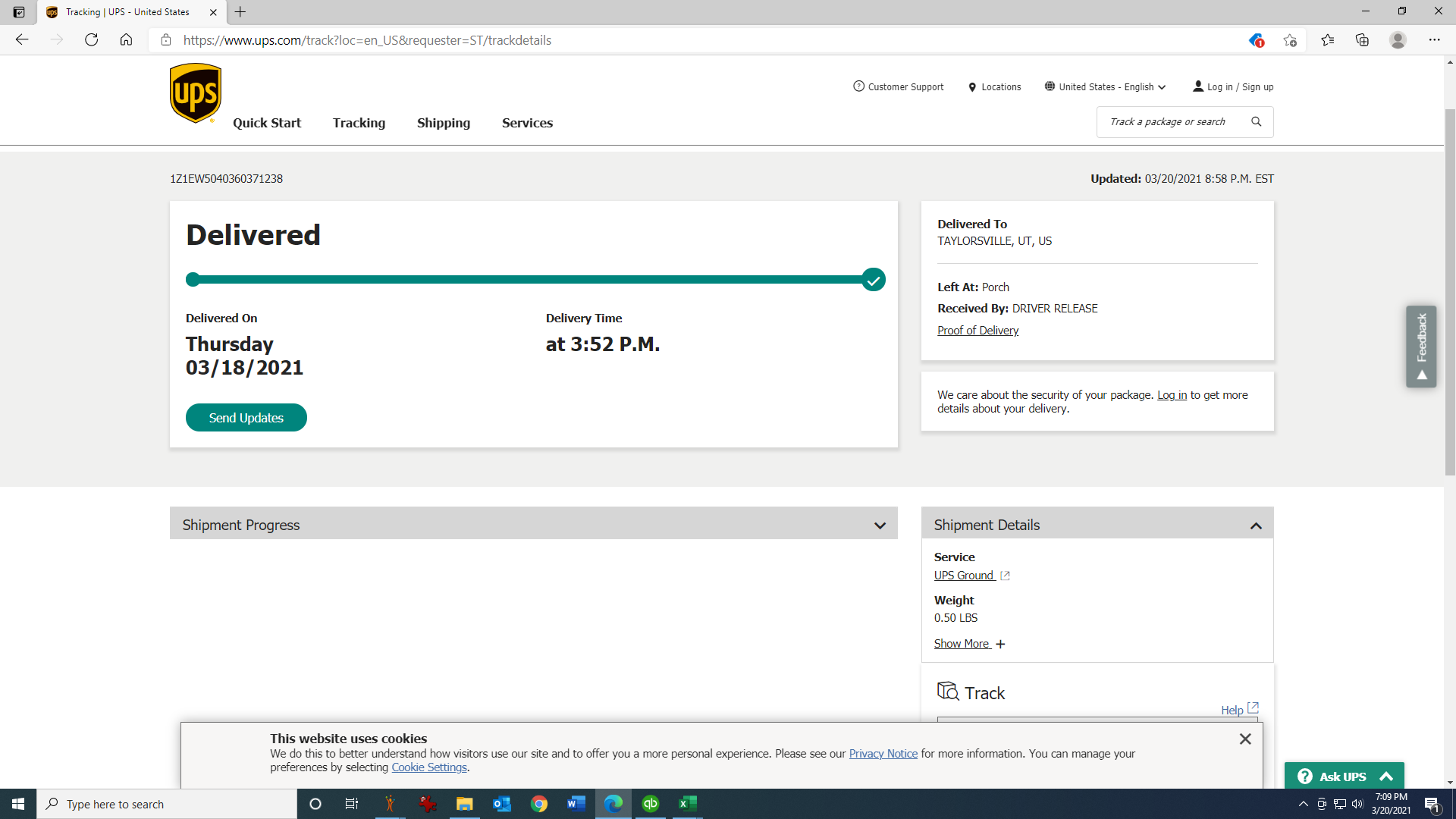Open the Feedback side tab
The width and height of the screenshot is (1456, 819).
(x=1421, y=347)
